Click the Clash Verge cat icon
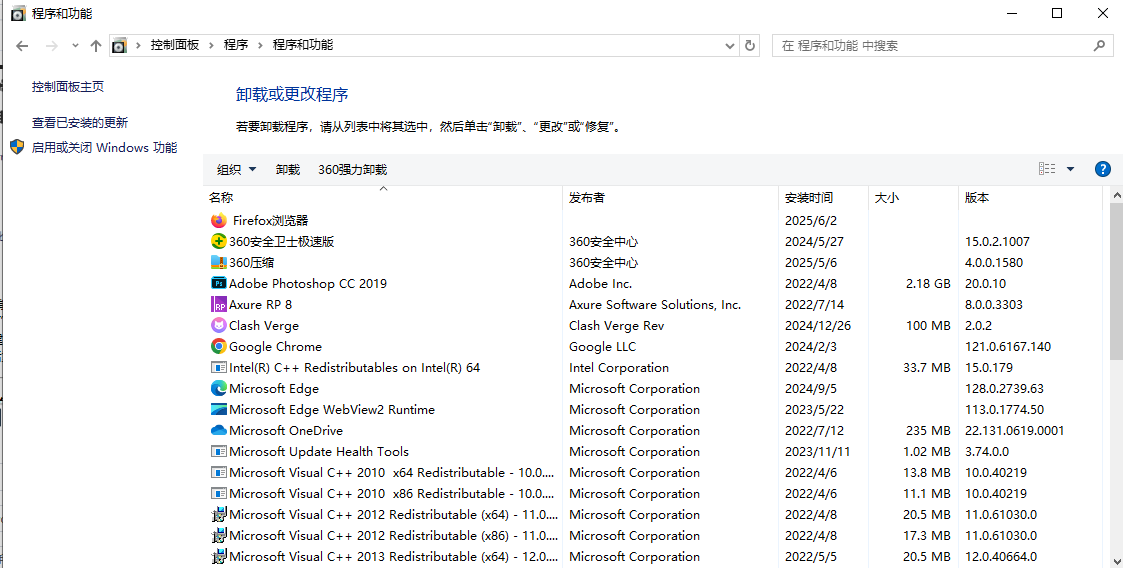Screen dimensions: 1123x568 click(x=219, y=325)
